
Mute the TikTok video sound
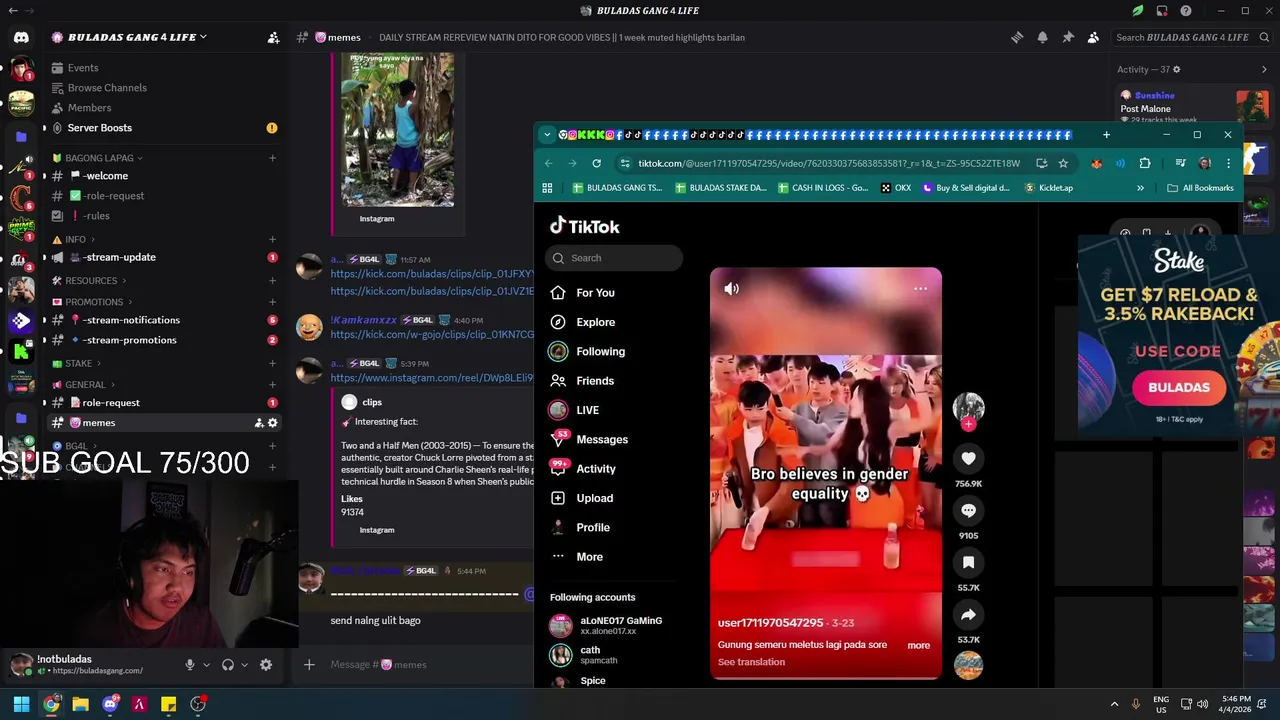pos(732,289)
